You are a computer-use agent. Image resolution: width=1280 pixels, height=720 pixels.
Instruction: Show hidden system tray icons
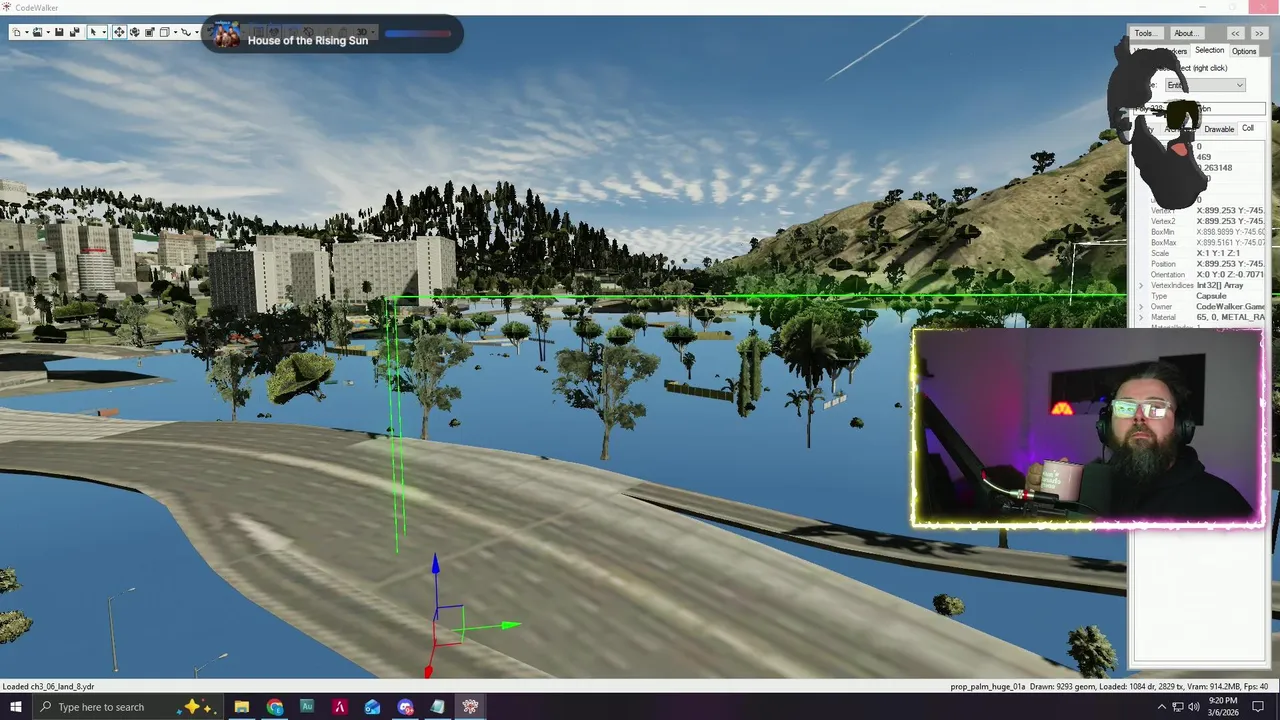1161,707
